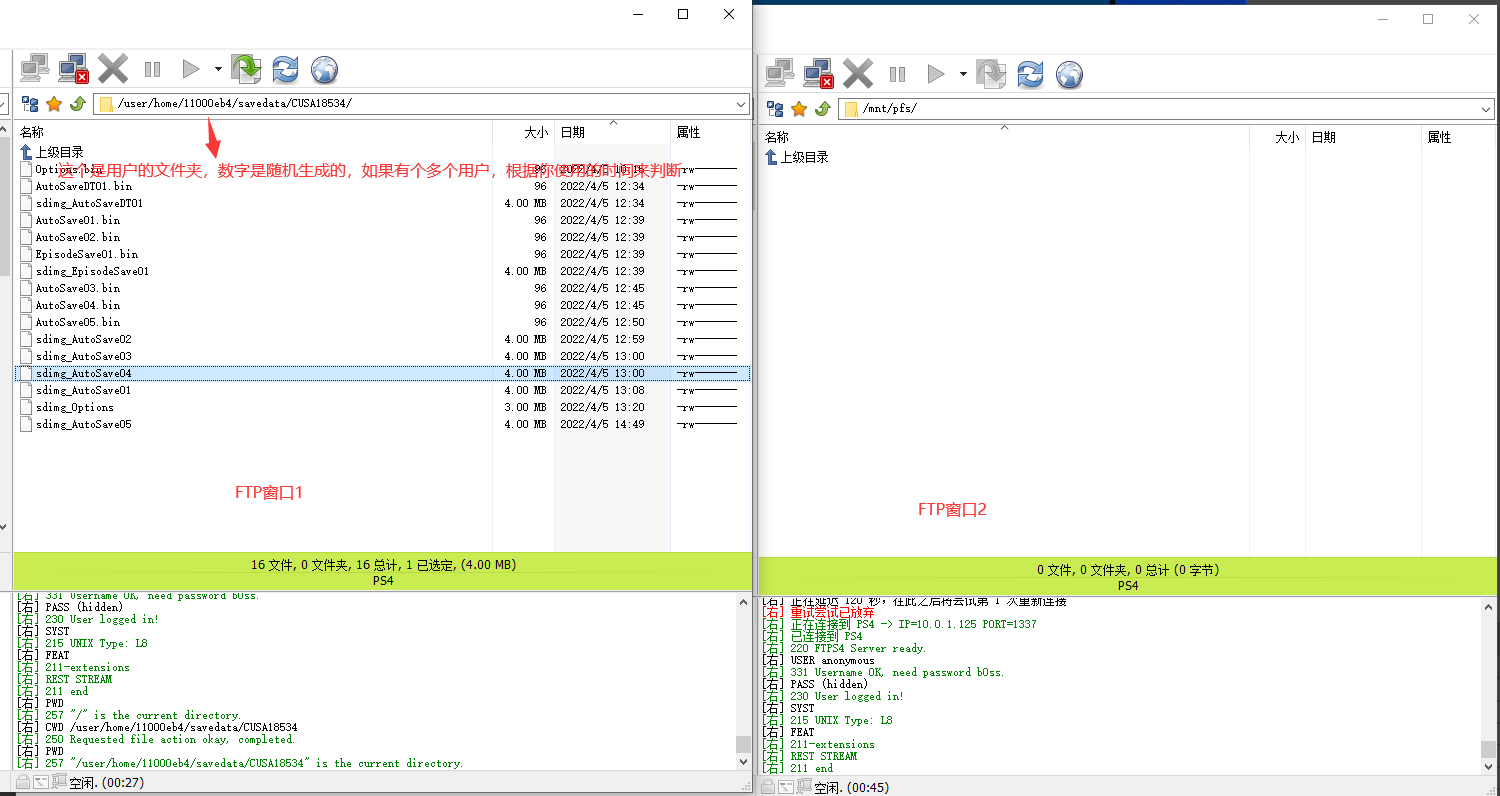The height and width of the screenshot is (796, 1500).
Task: Click transfer files icon in FTP window 1
Action: (x=246, y=69)
